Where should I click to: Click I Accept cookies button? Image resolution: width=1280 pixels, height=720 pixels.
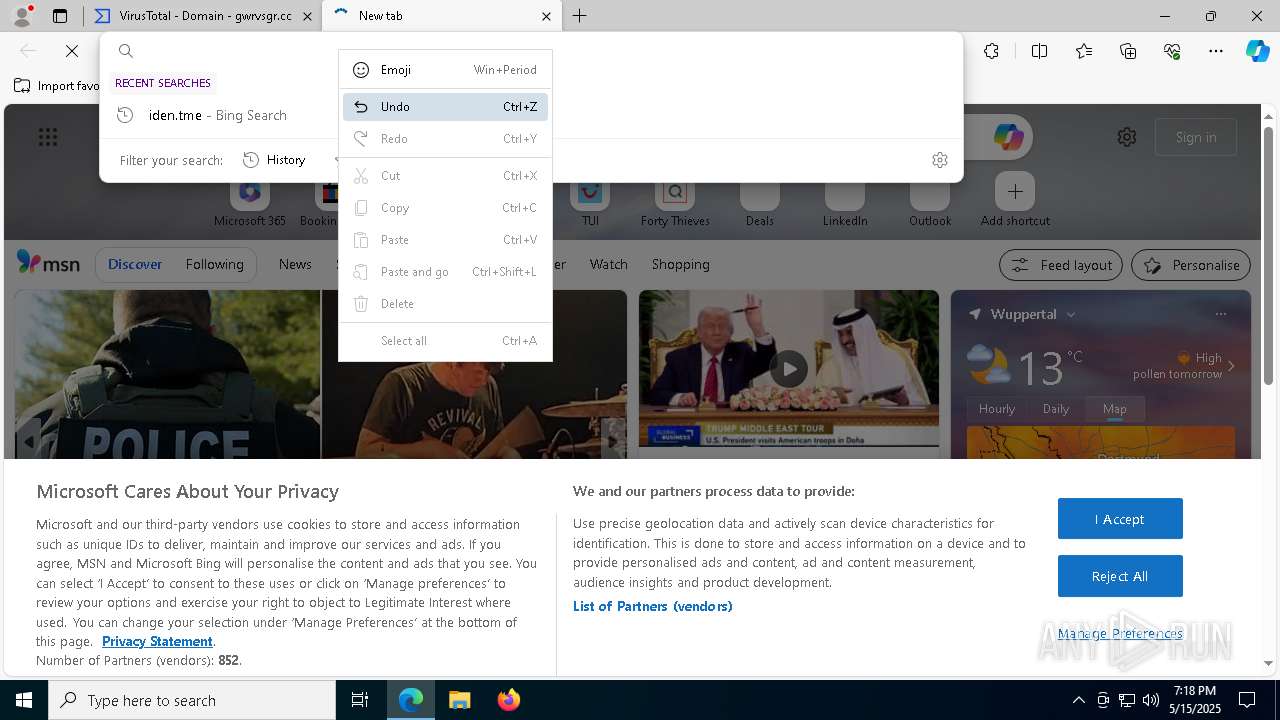(x=1120, y=519)
